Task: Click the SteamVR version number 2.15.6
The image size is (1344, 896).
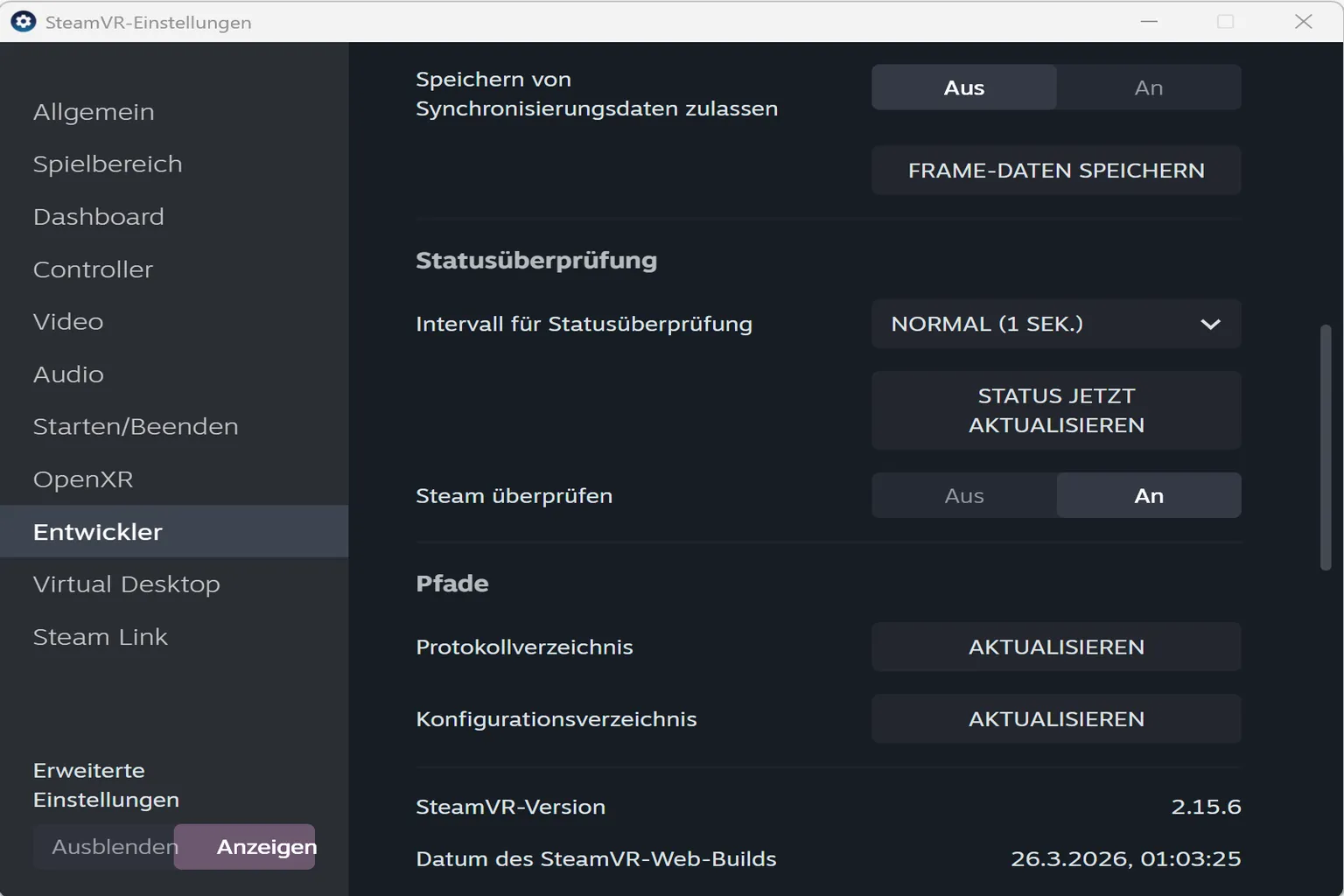Action: 1206,807
